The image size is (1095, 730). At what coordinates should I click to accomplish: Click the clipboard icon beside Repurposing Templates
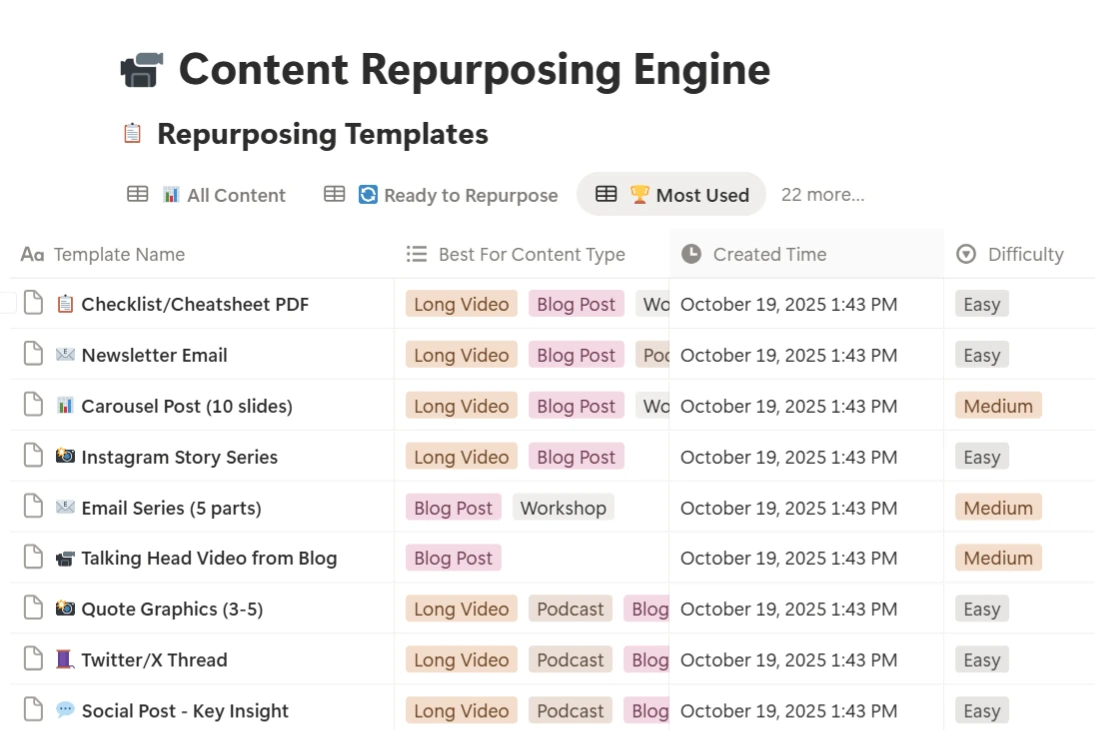(132, 133)
